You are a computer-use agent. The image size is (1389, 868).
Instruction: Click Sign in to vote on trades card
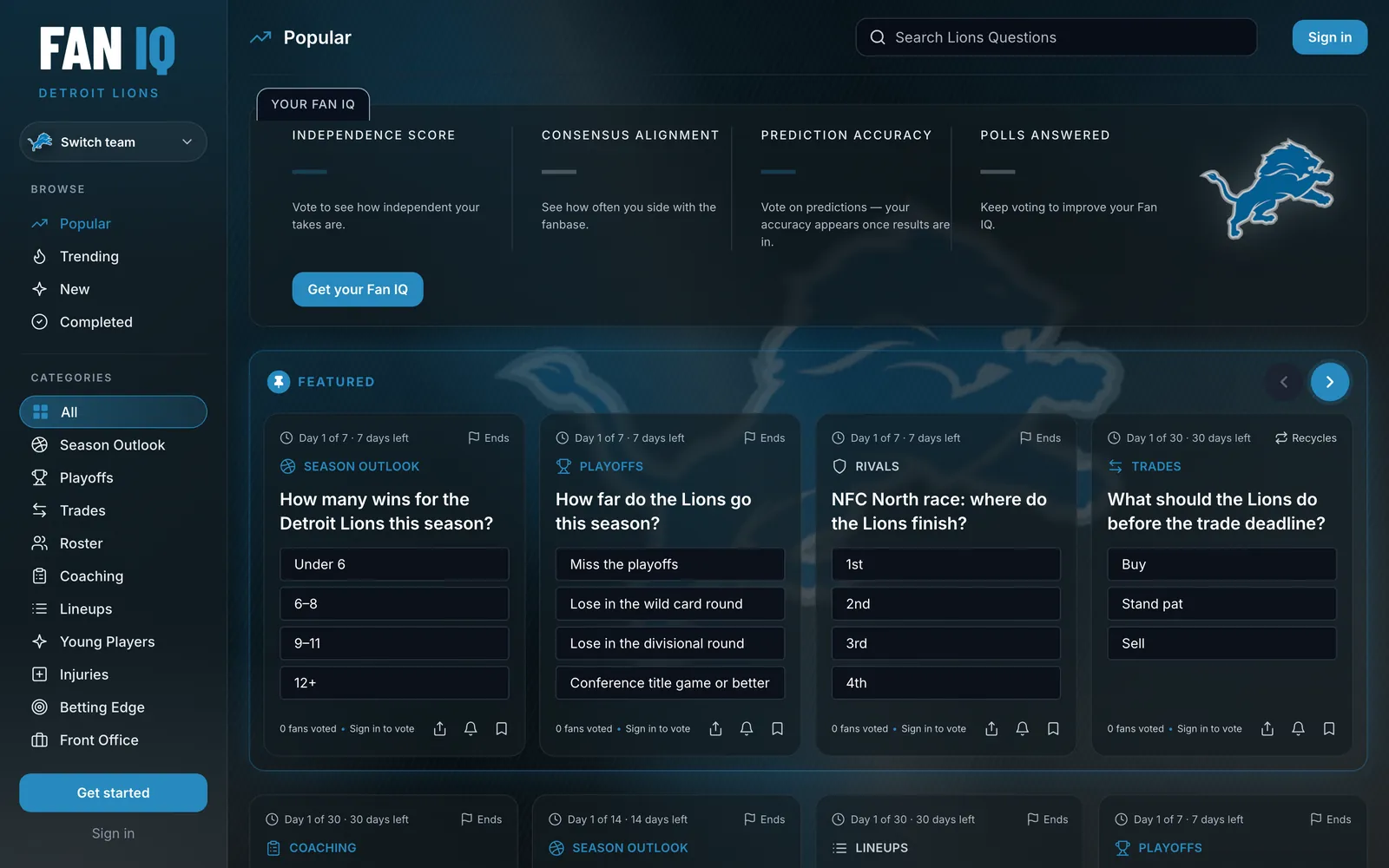coord(1209,729)
